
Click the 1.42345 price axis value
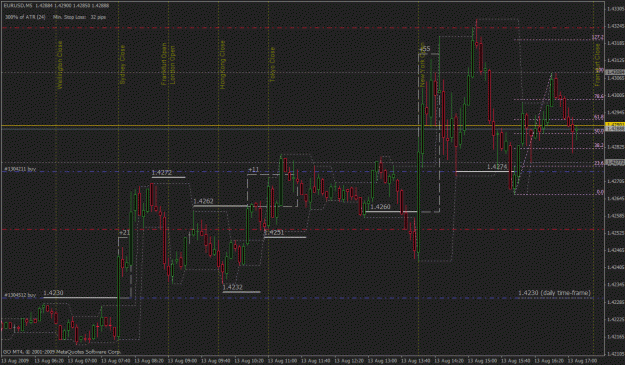pos(615,285)
